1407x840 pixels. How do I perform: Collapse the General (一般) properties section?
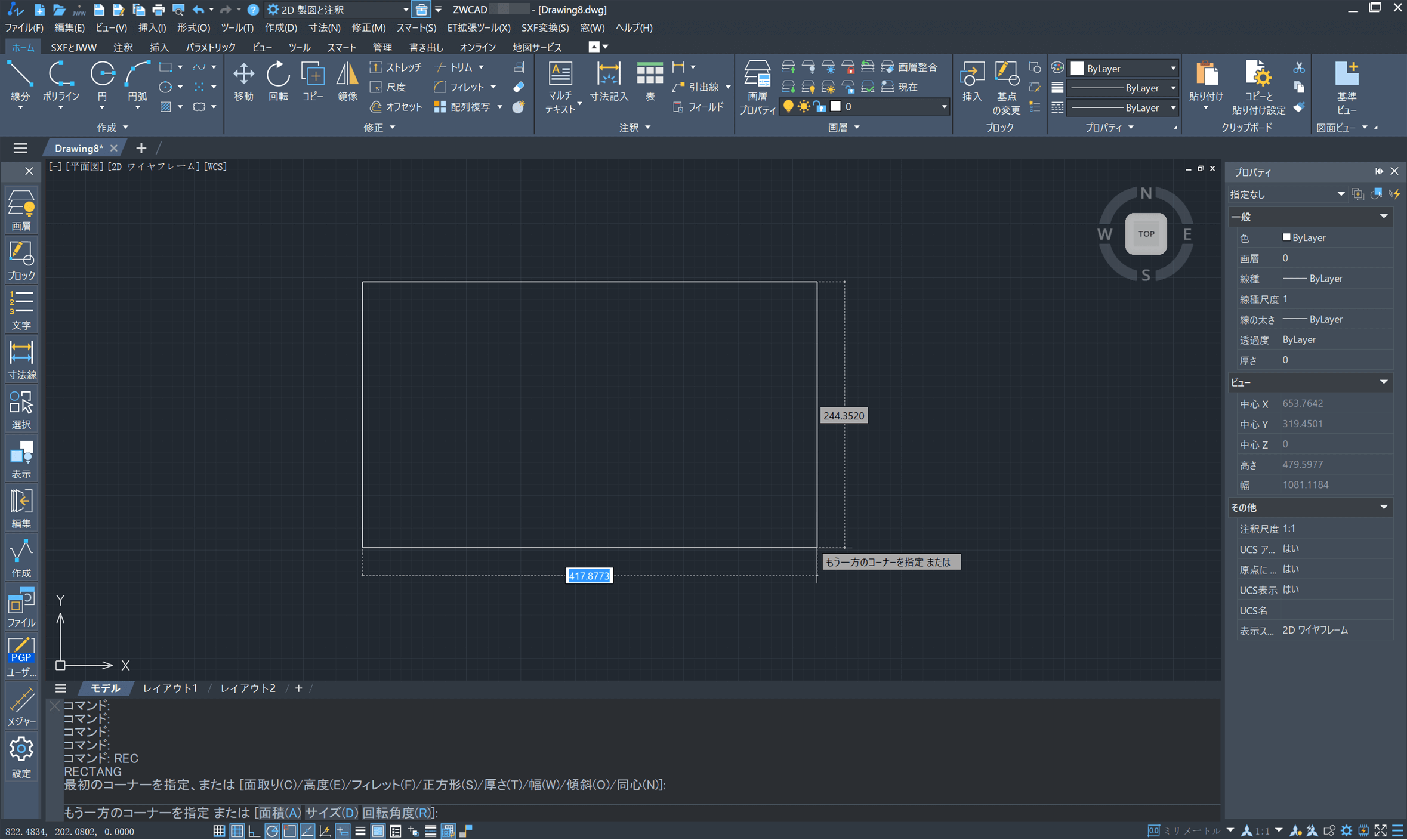point(1383,217)
